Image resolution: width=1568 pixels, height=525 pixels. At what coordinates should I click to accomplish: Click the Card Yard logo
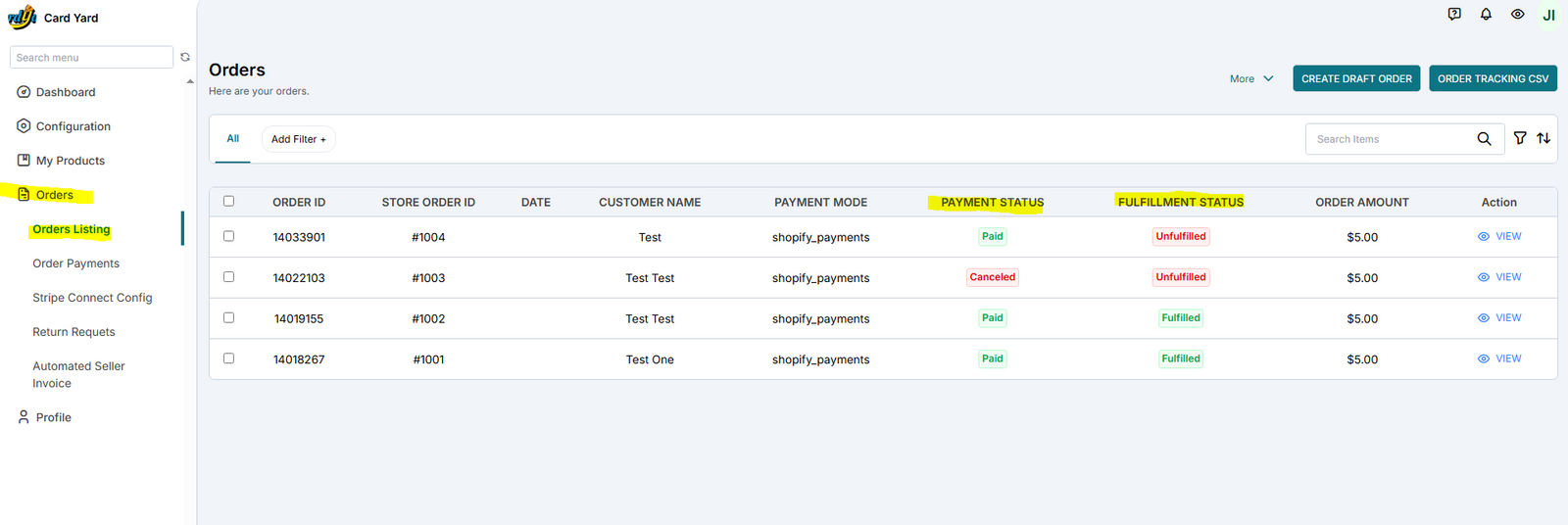(x=23, y=18)
